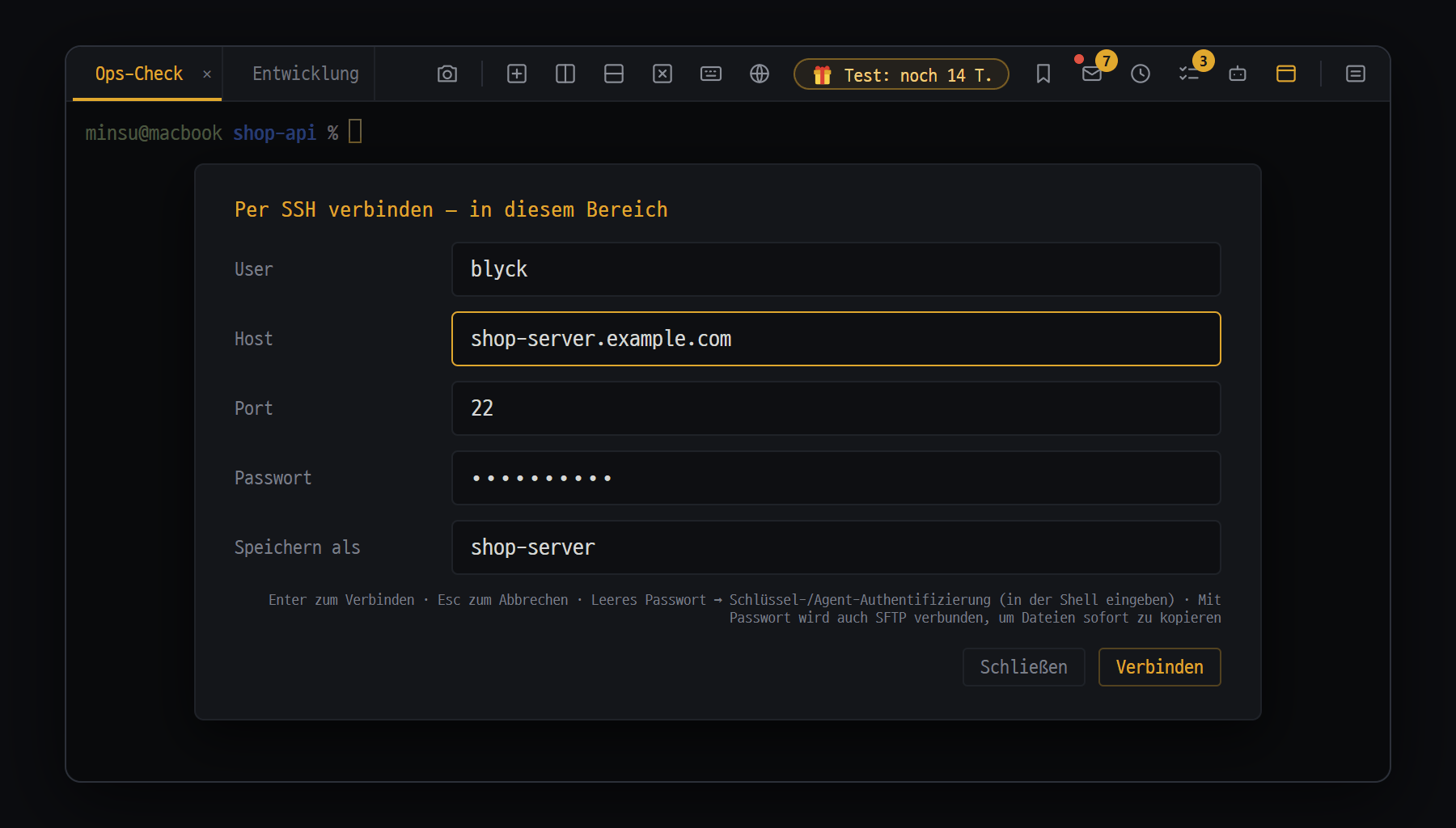
Task: Take a terminal screenshot with camera icon
Action: pos(447,74)
